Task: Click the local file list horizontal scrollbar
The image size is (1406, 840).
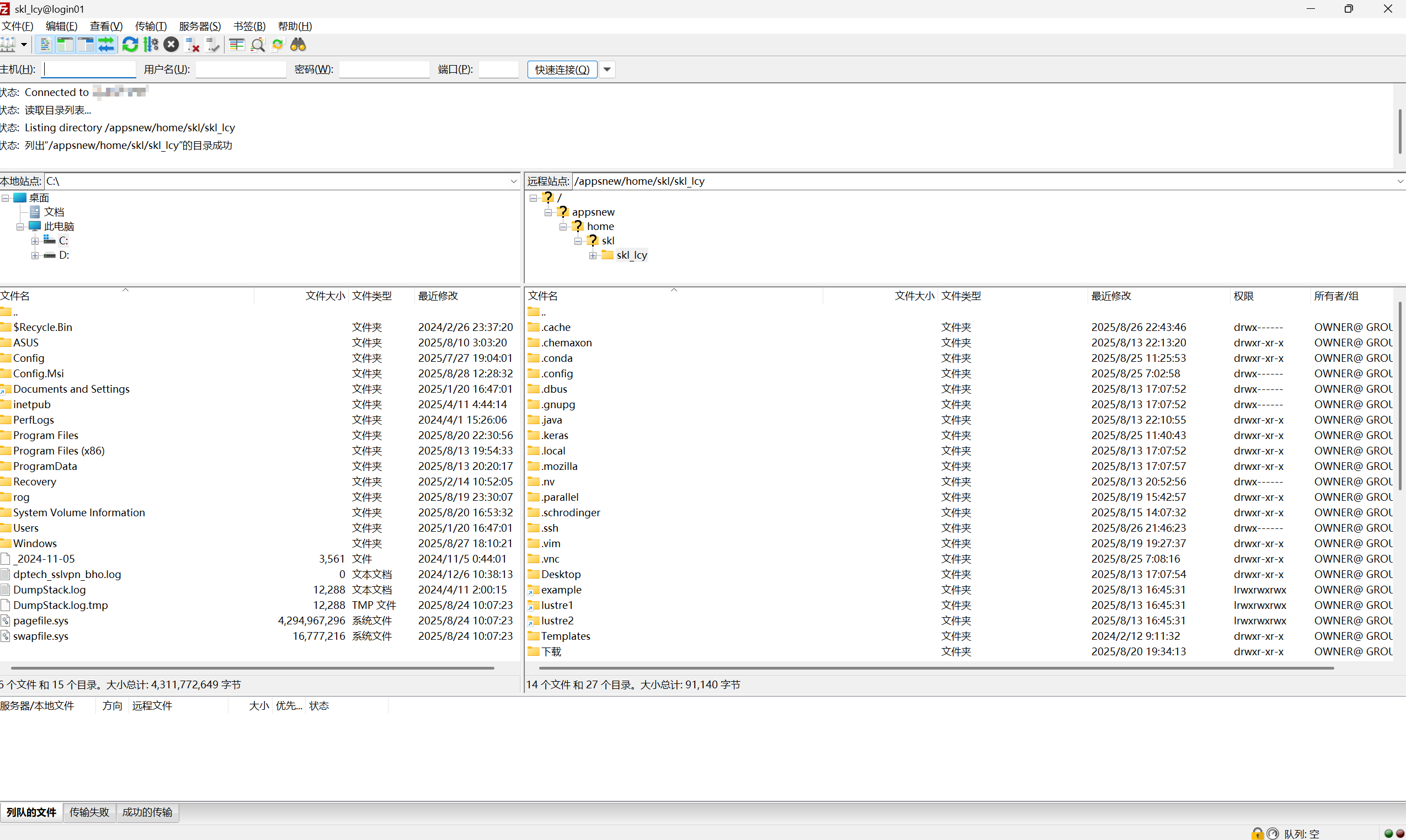Action: tap(253, 668)
